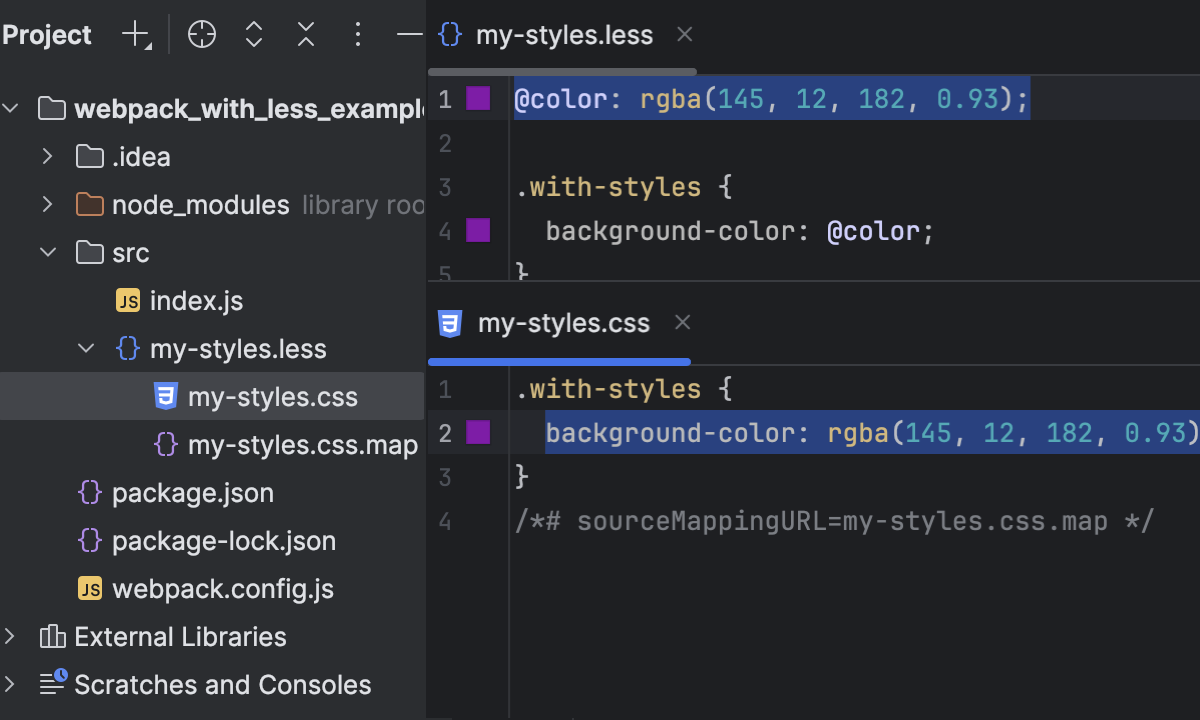Switch to the my-styles.css tab
1200x720 pixels.
pyautogui.click(x=564, y=322)
